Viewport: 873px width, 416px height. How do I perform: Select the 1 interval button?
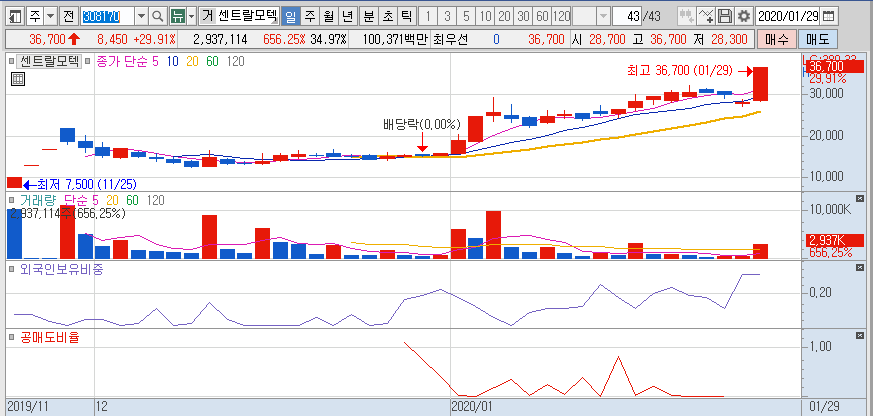pyautogui.click(x=428, y=17)
